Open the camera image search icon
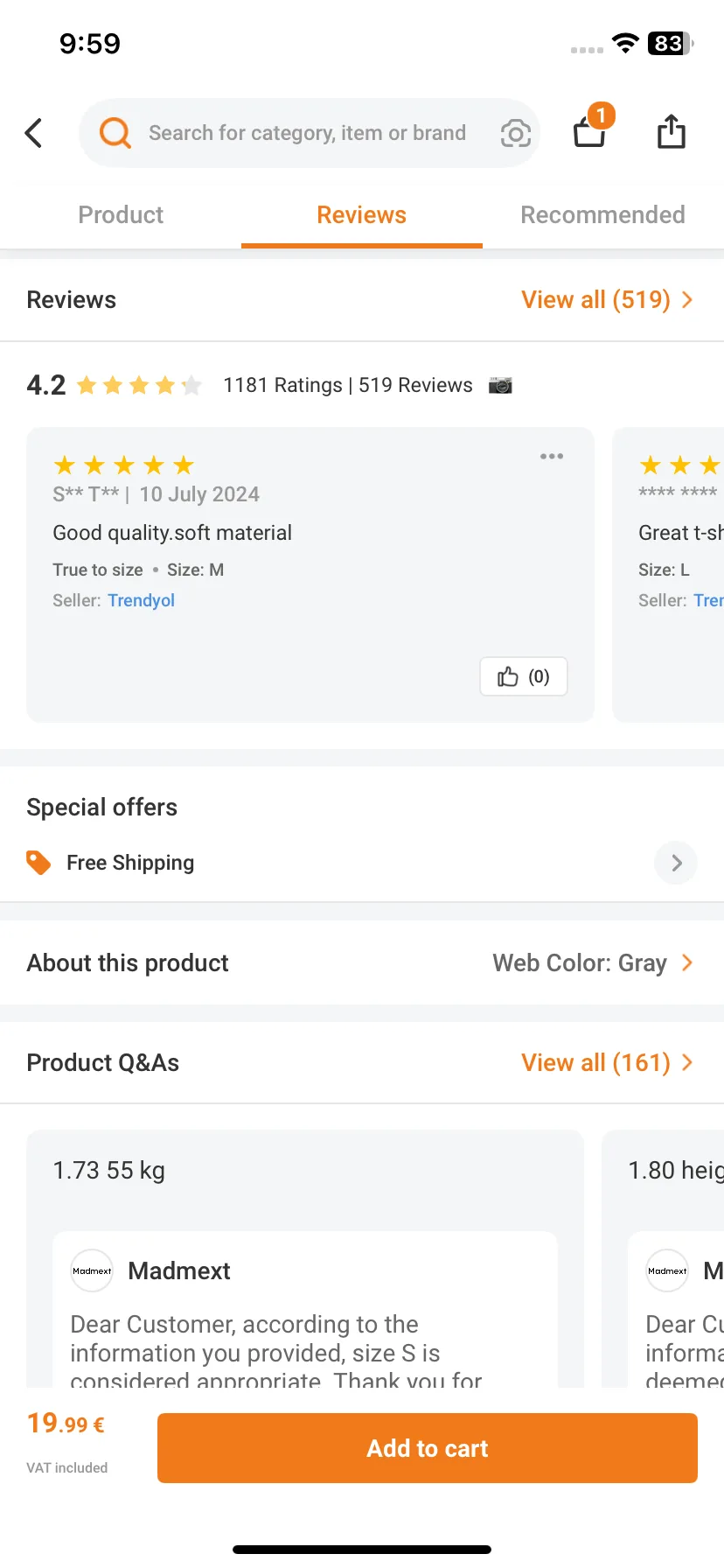The height and width of the screenshot is (1568, 724). pyautogui.click(x=515, y=133)
